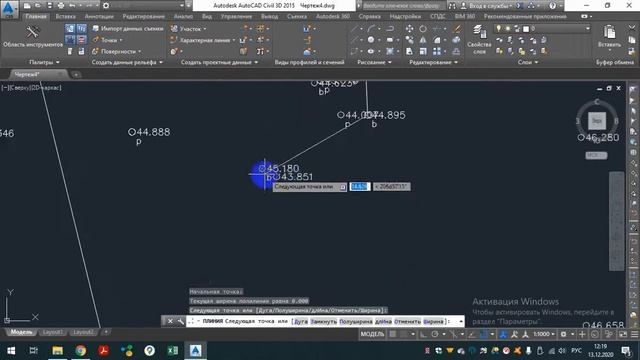Image resolution: width=640 pixels, height=360 pixels.
Task: Click the Erase tool icon
Action: click(x=457, y=29)
